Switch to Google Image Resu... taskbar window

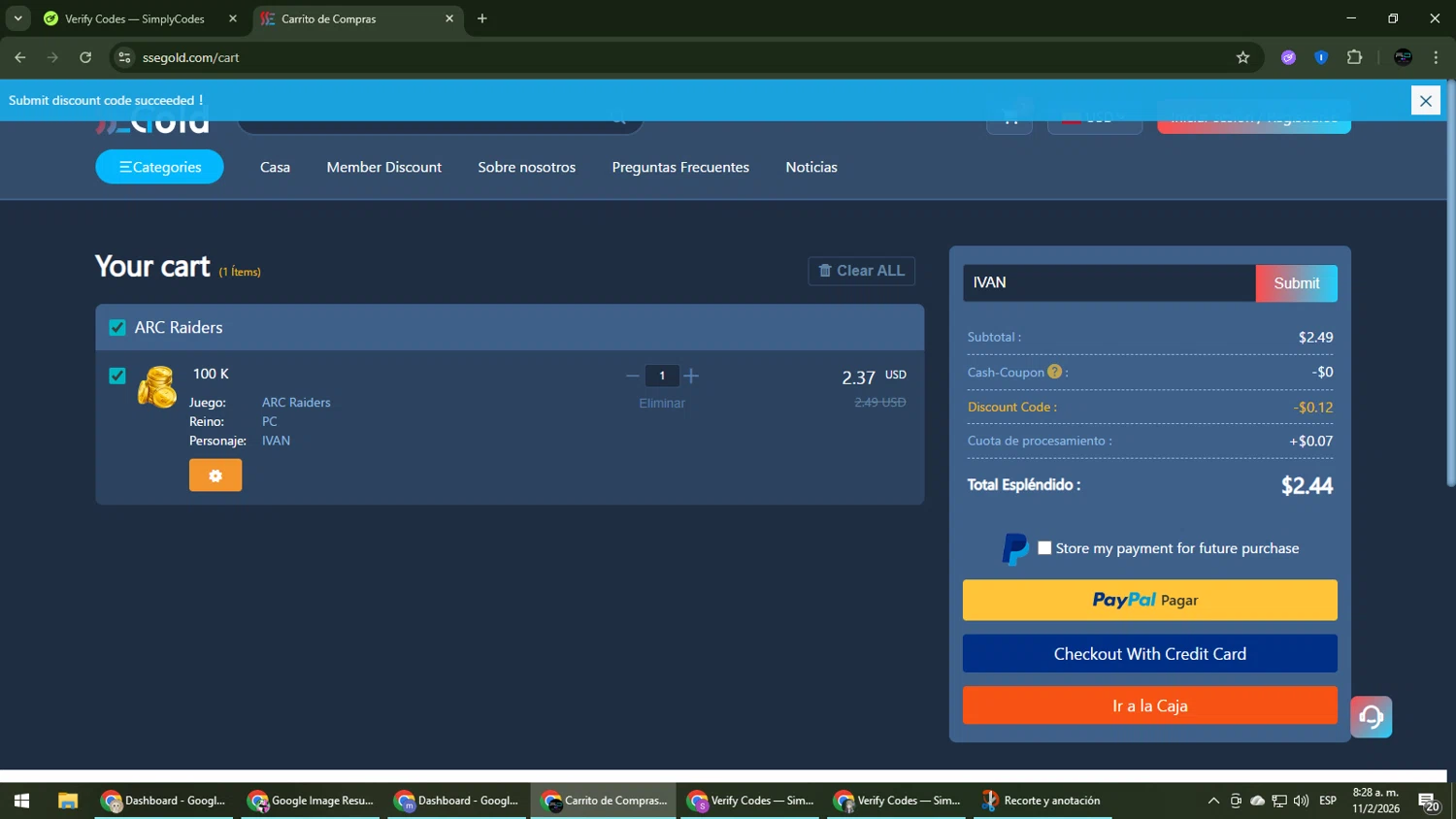tap(312, 801)
